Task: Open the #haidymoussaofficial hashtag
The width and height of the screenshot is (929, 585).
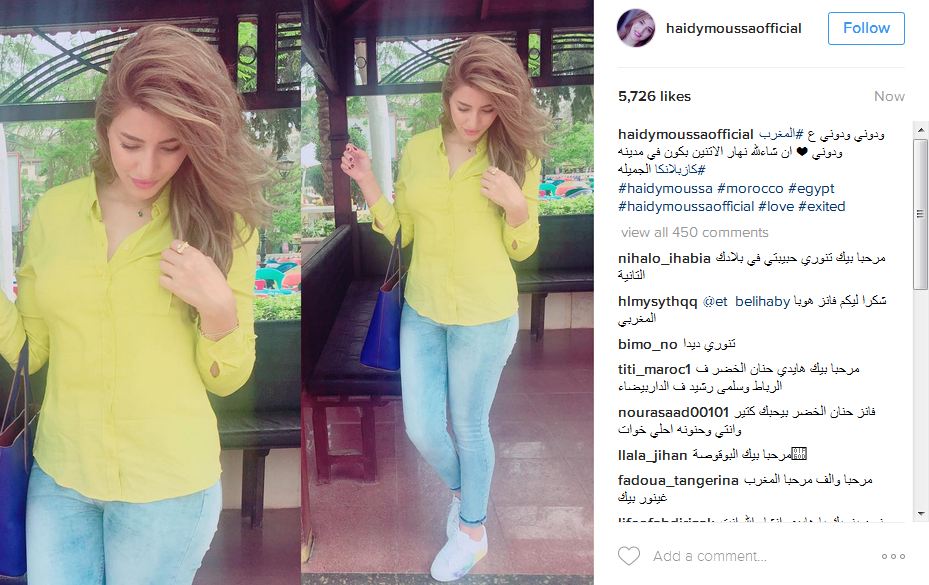Action: point(686,207)
